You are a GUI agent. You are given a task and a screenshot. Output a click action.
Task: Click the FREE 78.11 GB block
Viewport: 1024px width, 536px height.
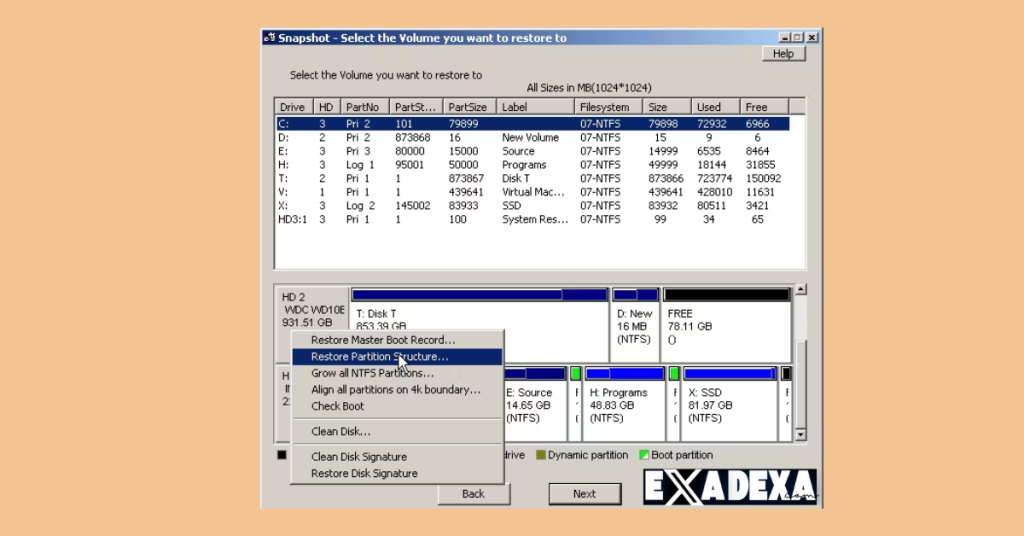[726, 325]
